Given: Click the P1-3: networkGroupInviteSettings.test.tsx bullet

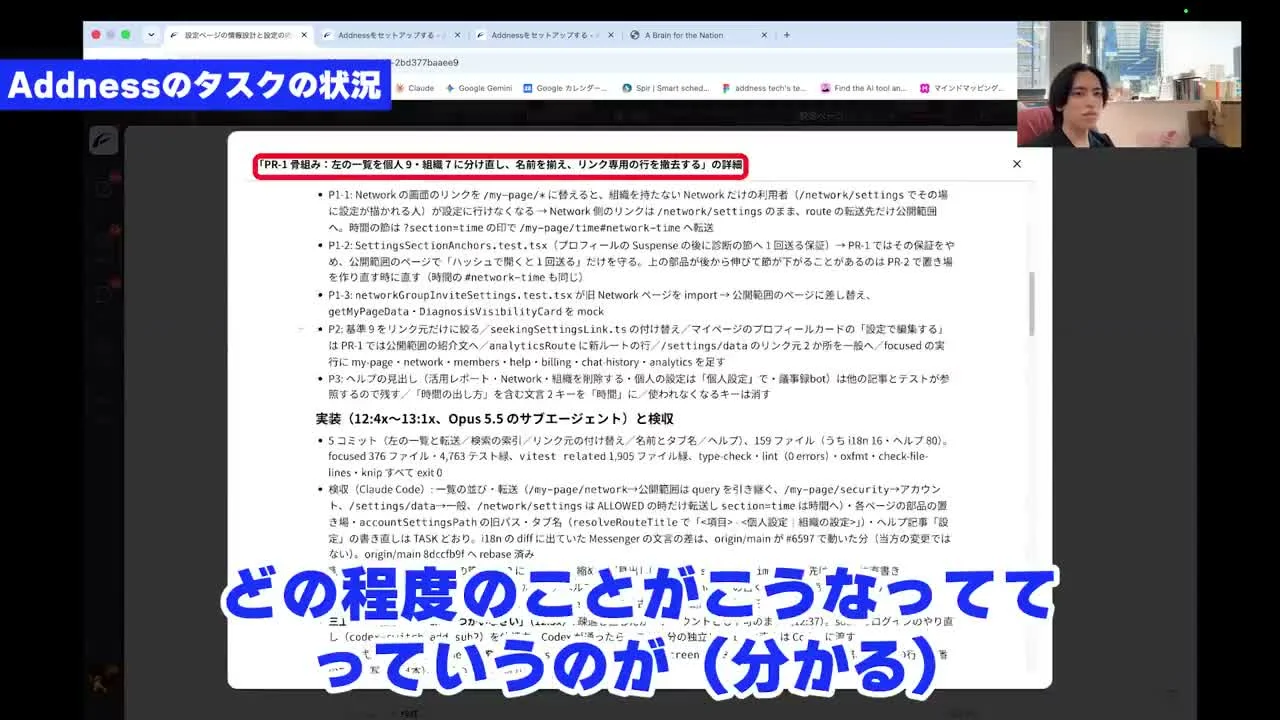Looking at the screenshot, I should pyautogui.click(x=600, y=303).
